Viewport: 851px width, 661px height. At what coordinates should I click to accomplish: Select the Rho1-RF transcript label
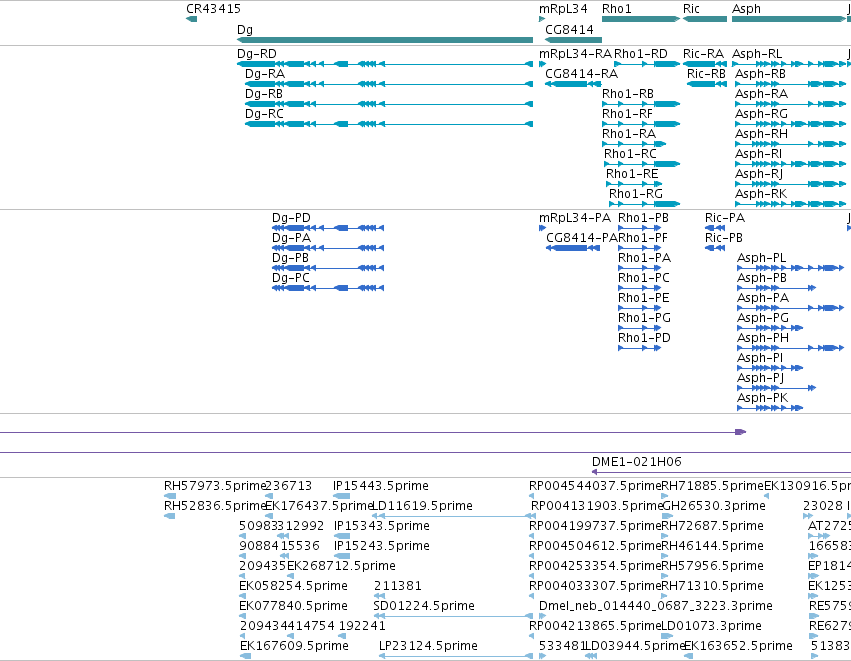627,114
